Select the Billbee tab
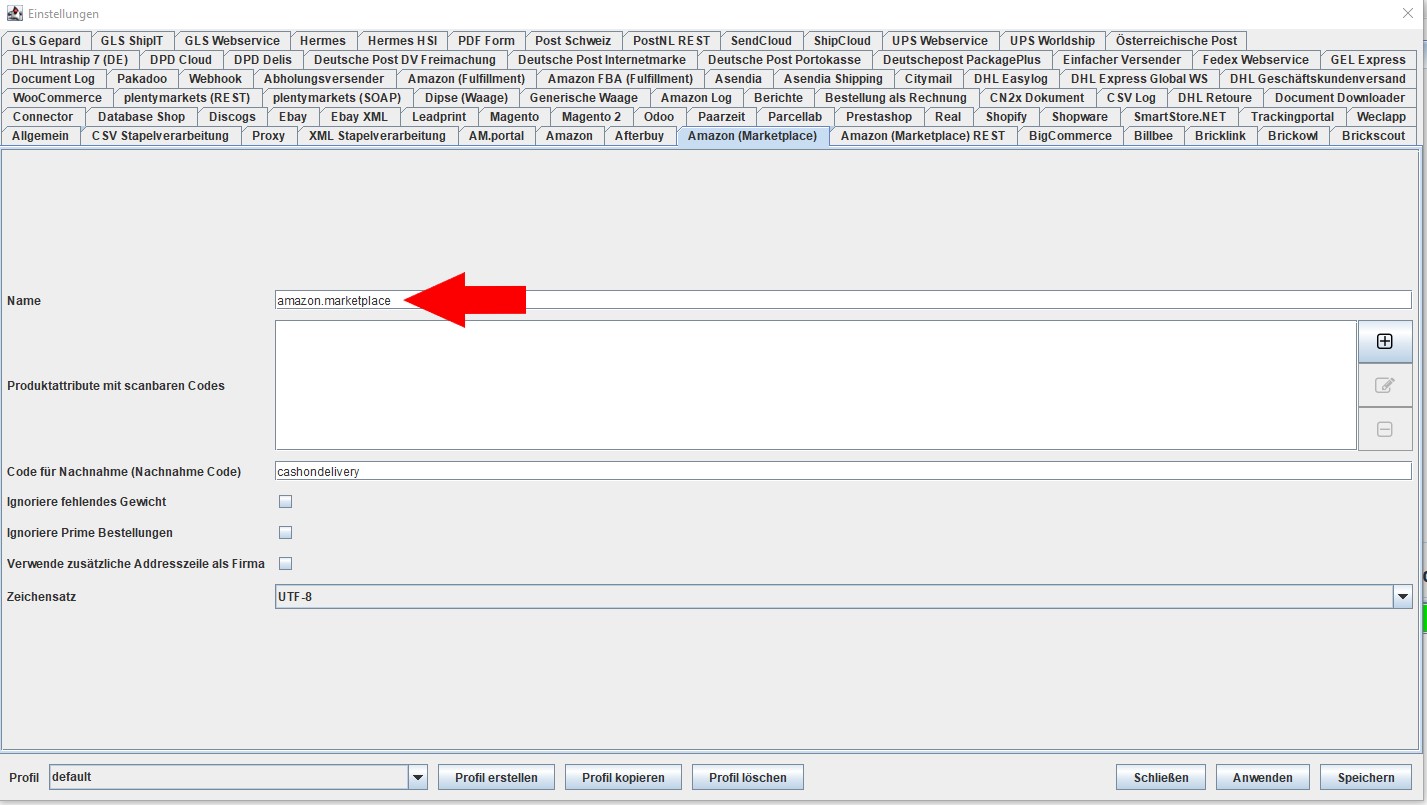Image resolution: width=1427 pixels, height=805 pixels. coord(1153,136)
